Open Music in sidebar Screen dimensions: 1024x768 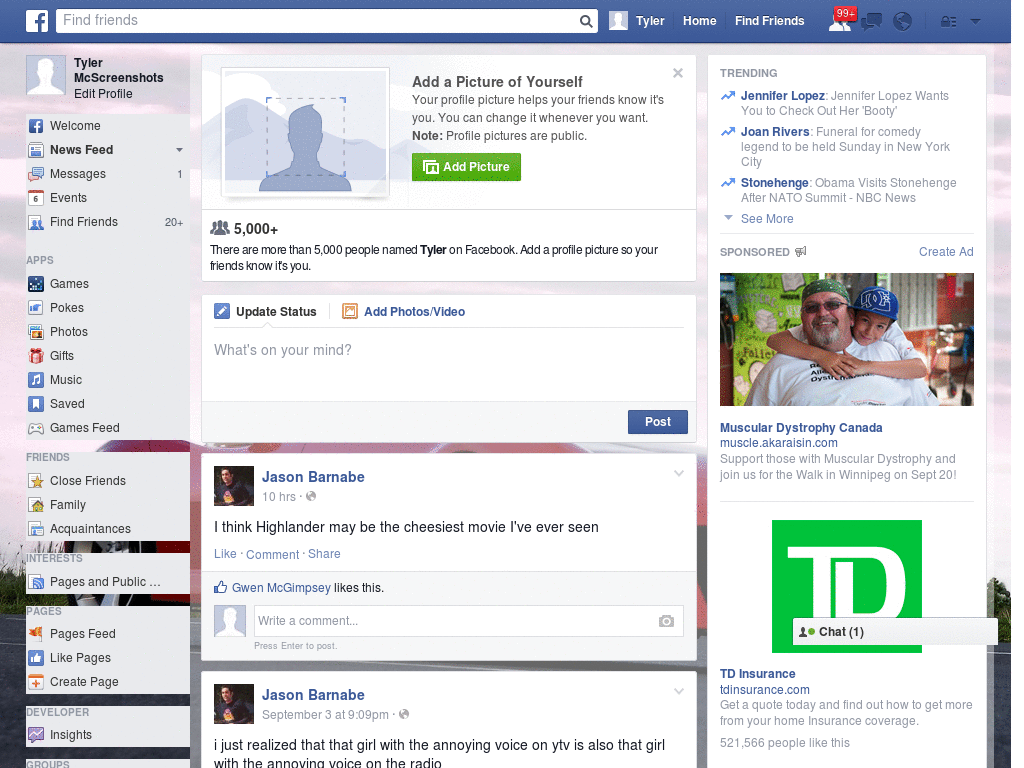108,380
